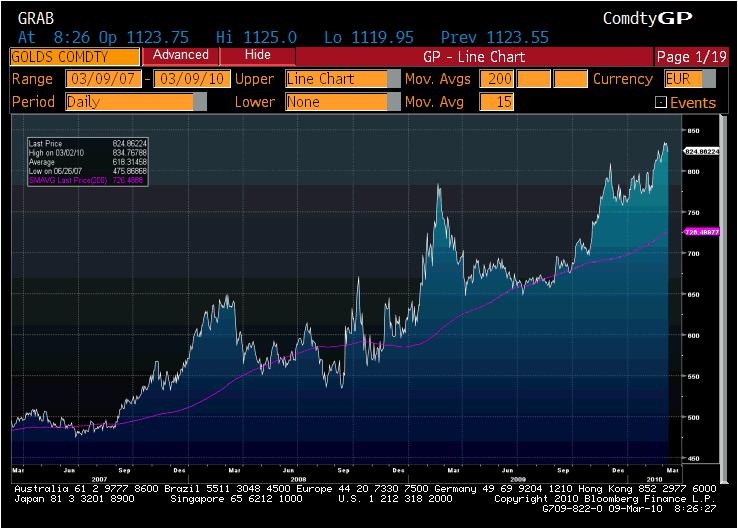738x529 pixels.
Task: Click the second empty Mov. Avgs field
Action: pos(533,79)
